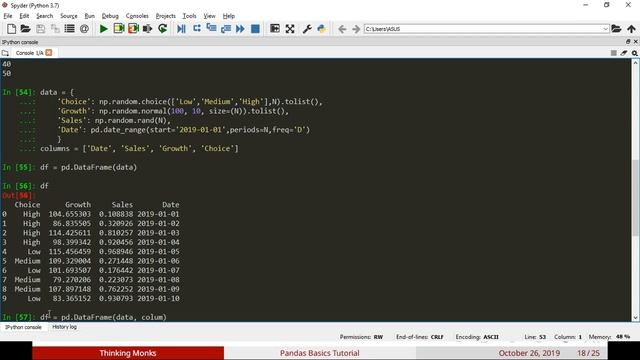This screenshot has width=640, height=360.
Task: Run selection or current line icon
Action: click(x=147, y=29)
